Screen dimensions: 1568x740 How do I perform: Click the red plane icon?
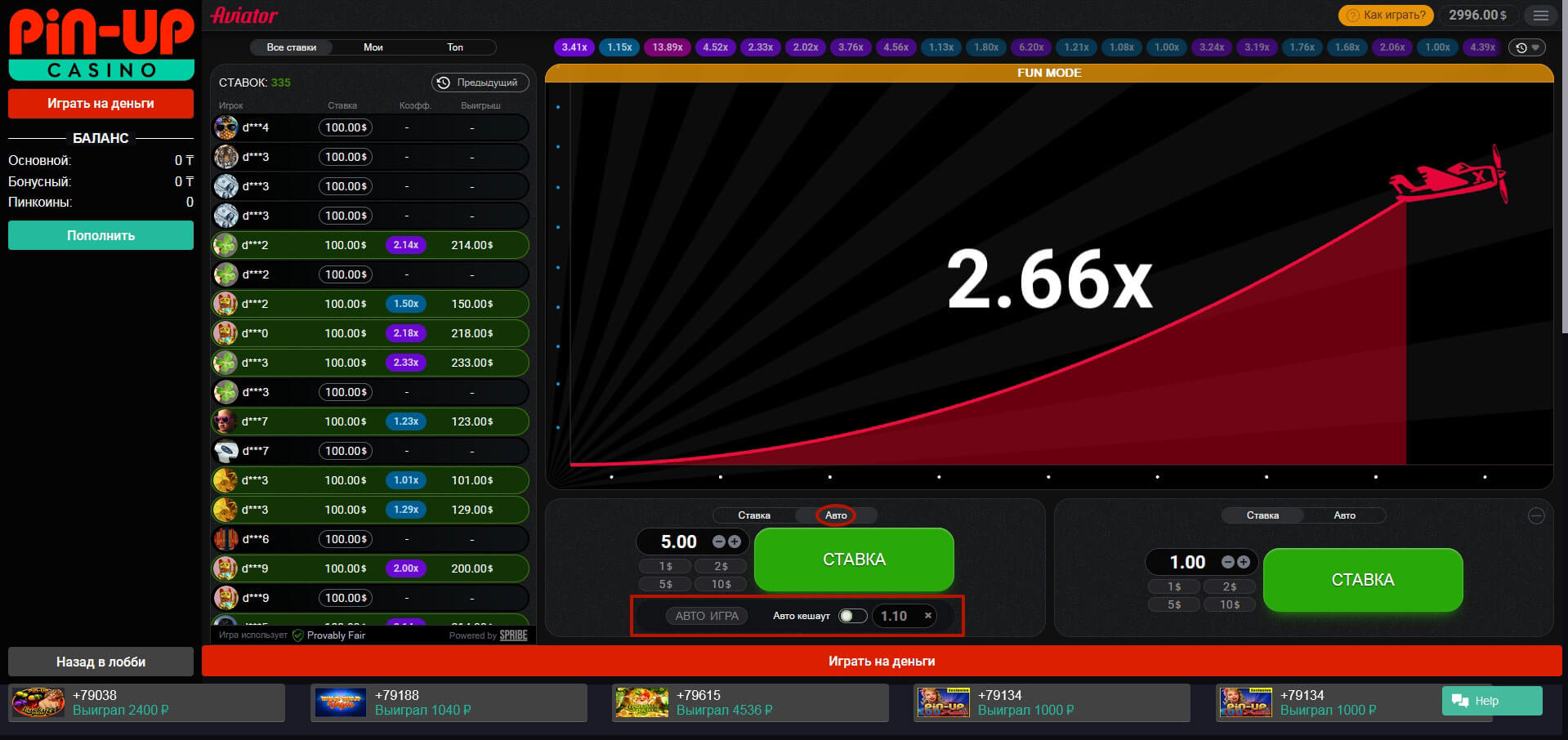1450,176
